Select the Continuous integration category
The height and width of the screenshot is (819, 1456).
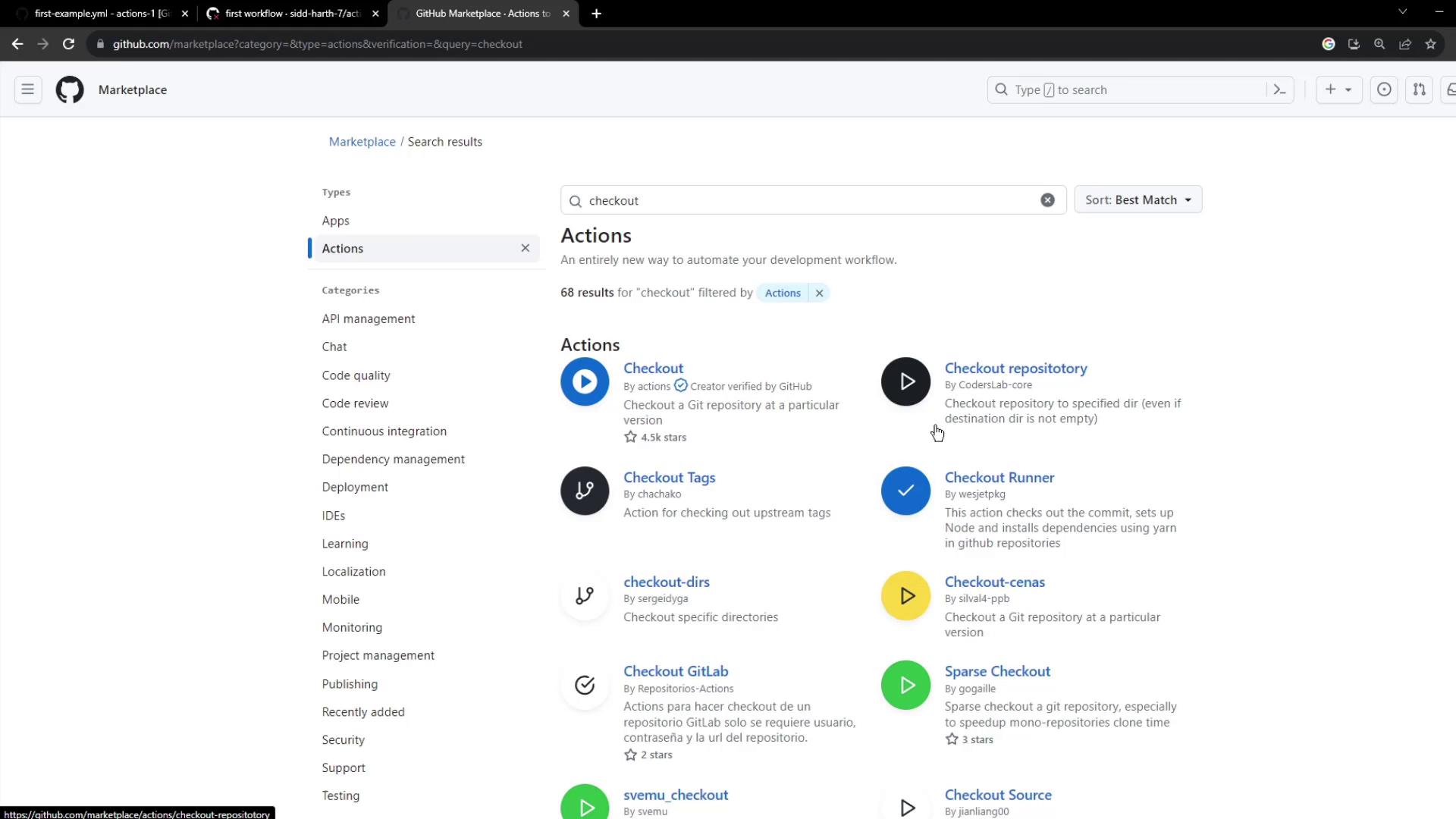[x=384, y=431]
